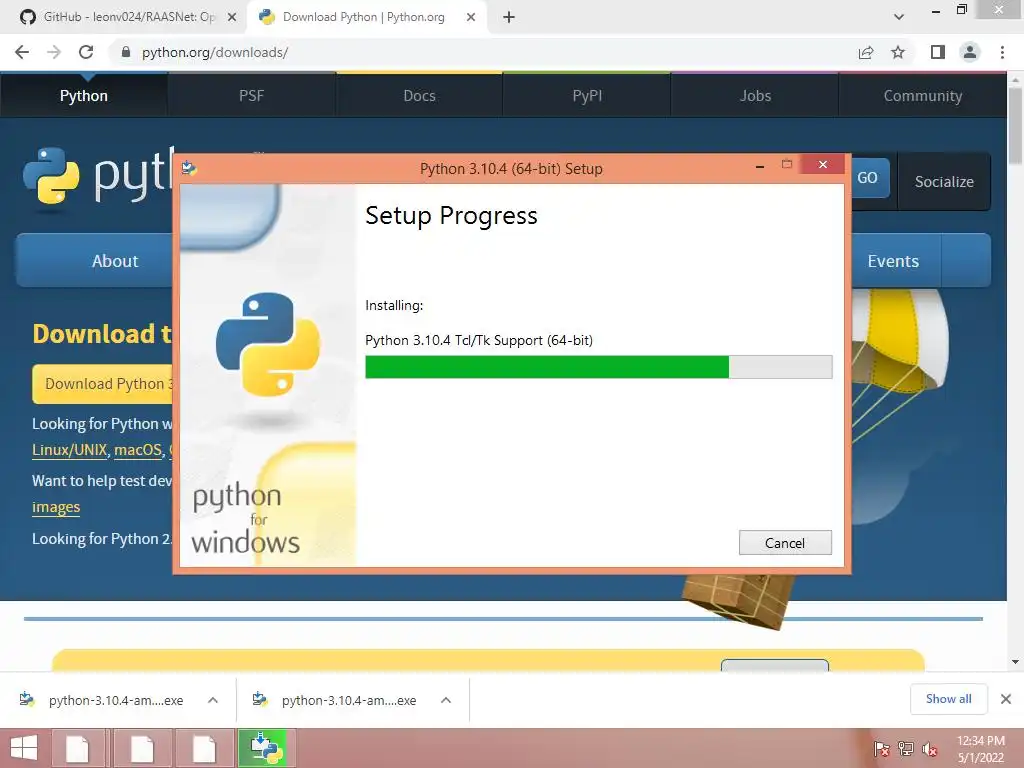The image size is (1024, 768).
Task: Close the Download Python tab
Action: point(471,17)
